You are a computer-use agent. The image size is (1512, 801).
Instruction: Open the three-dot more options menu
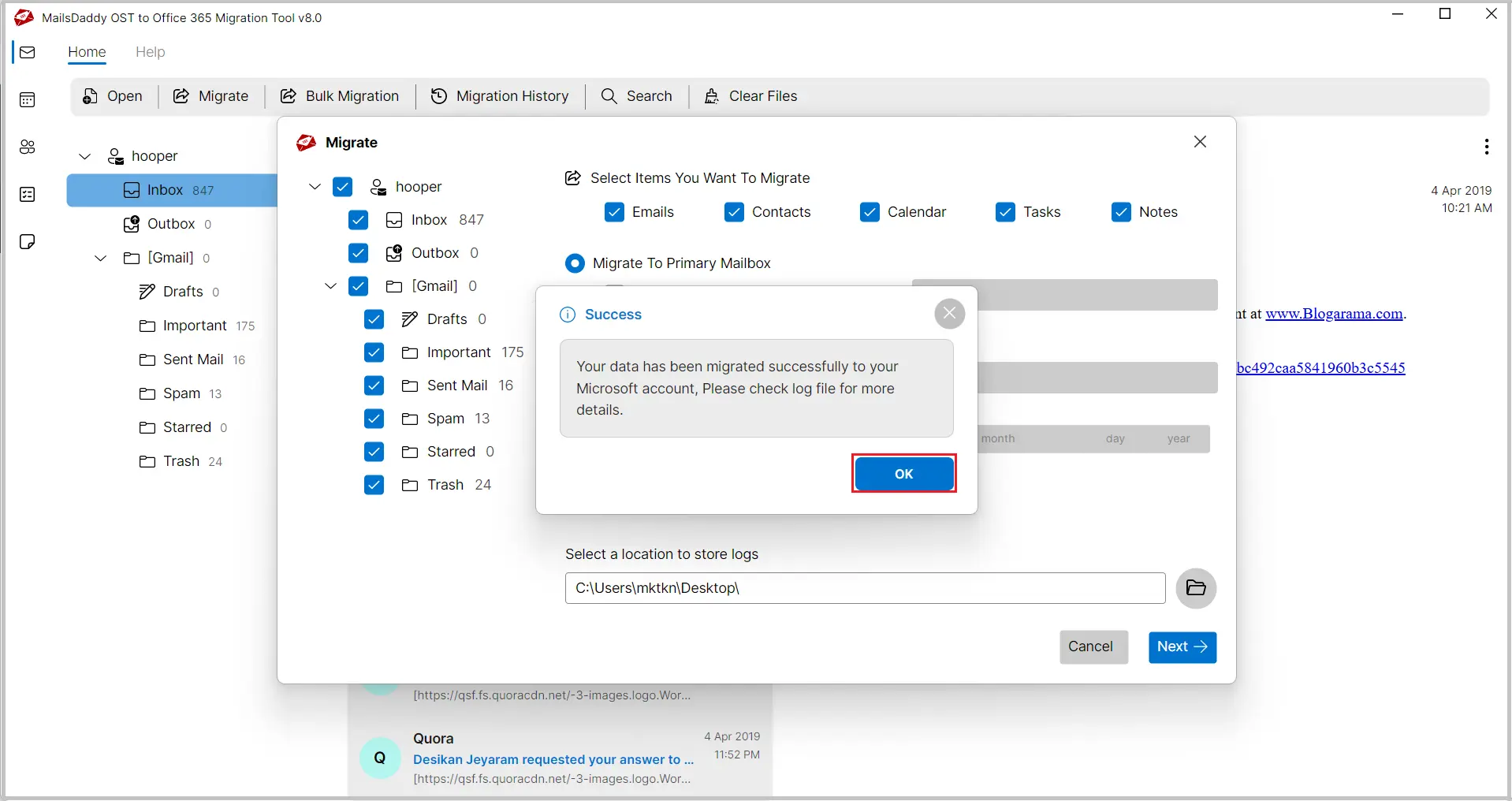click(1486, 147)
